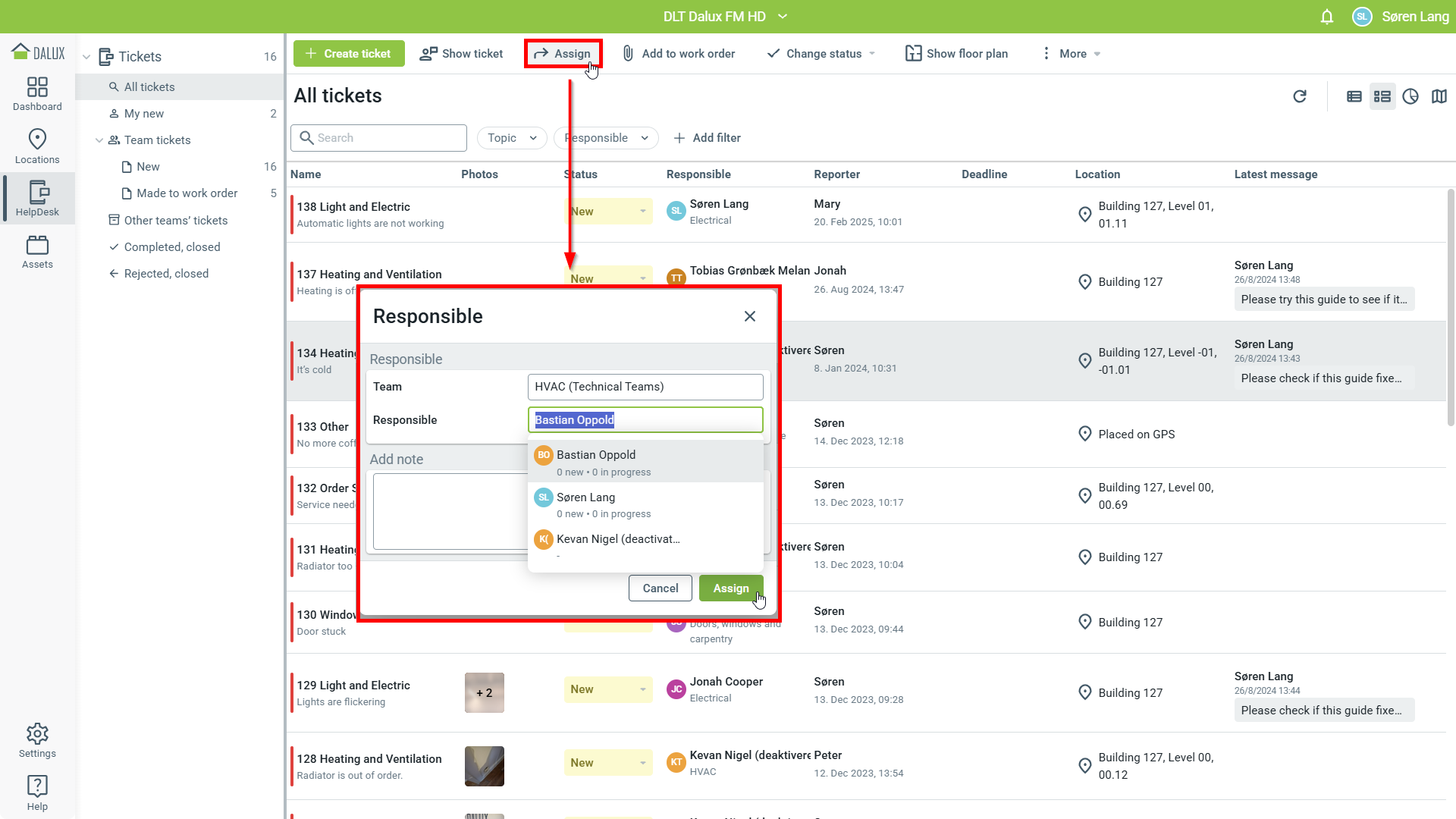
Task: Close the Responsible dialog
Action: [749, 316]
